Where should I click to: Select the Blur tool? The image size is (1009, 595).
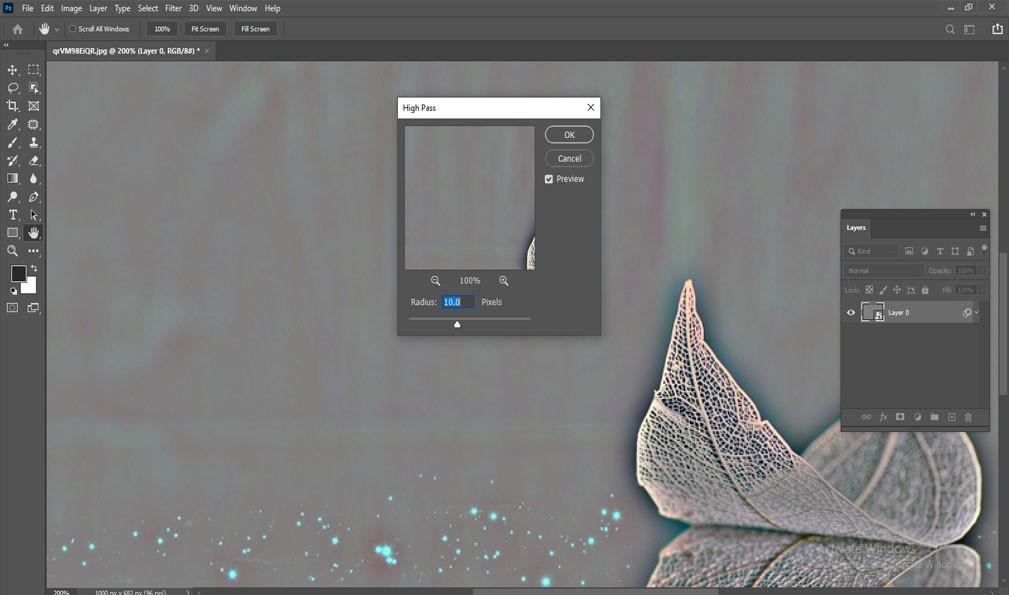pos(33,178)
